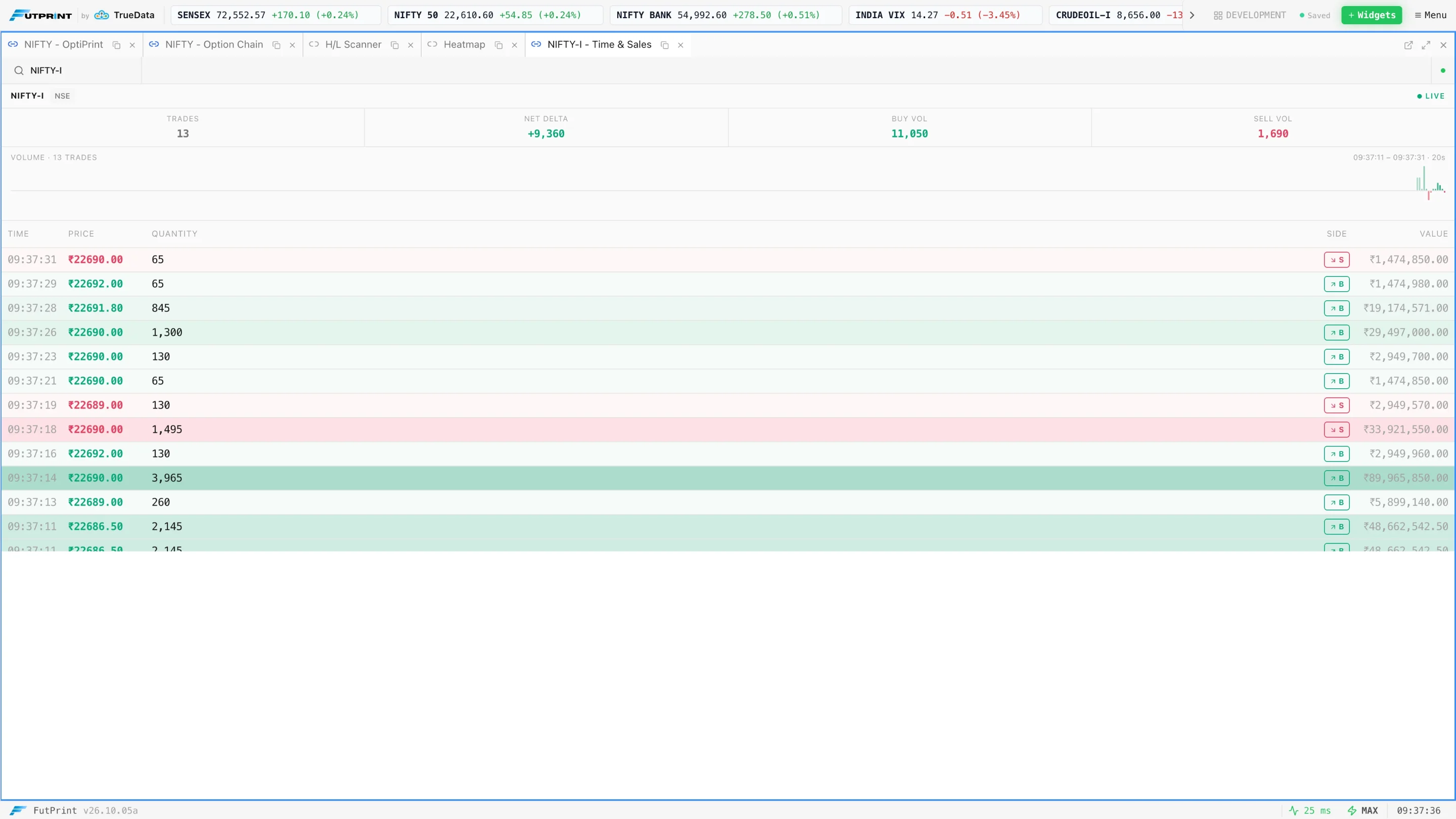Click link icon on H/L Scanner tab

click(313, 44)
